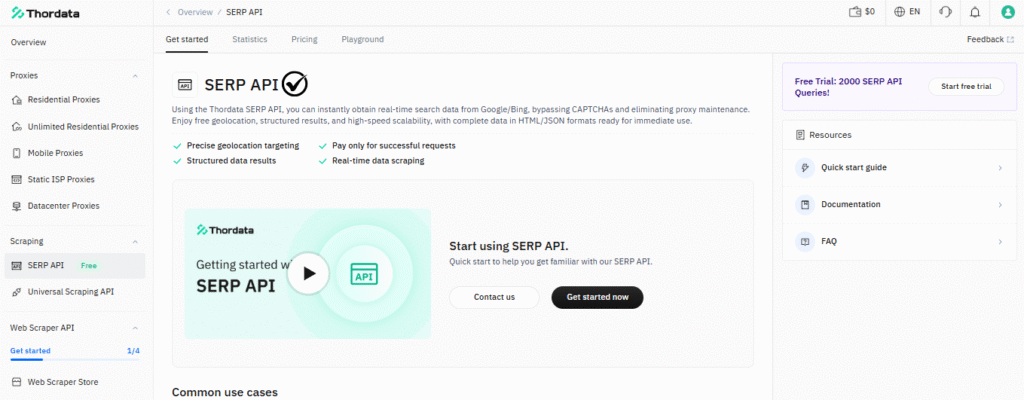
Task: Play the SERP API intro video
Action: click(308, 273)
